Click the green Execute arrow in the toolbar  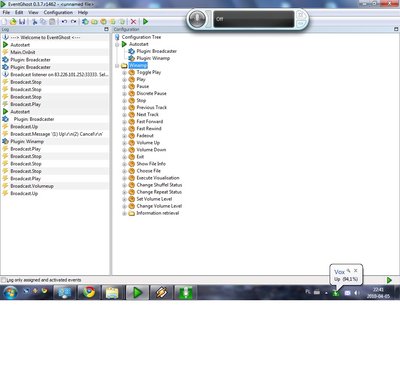(145, 22)
